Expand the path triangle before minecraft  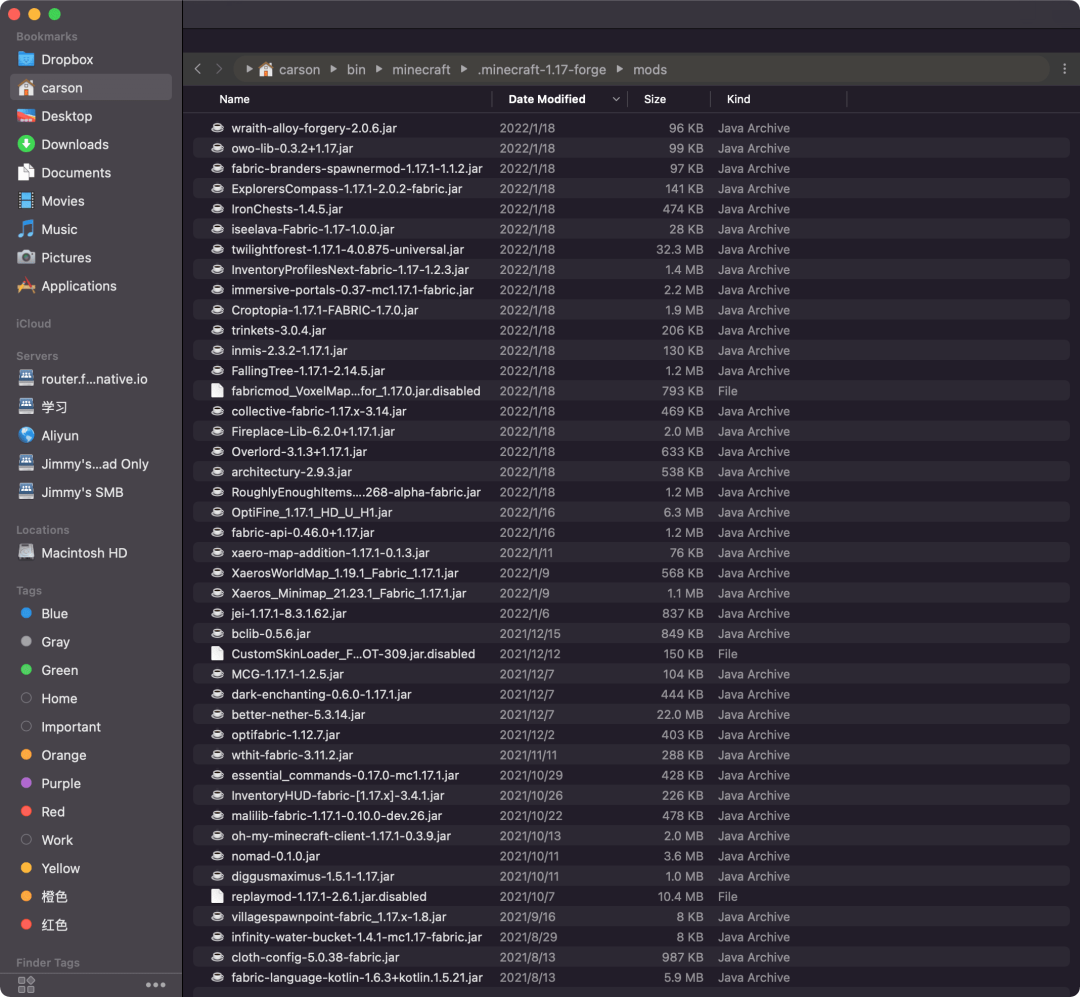379,69
